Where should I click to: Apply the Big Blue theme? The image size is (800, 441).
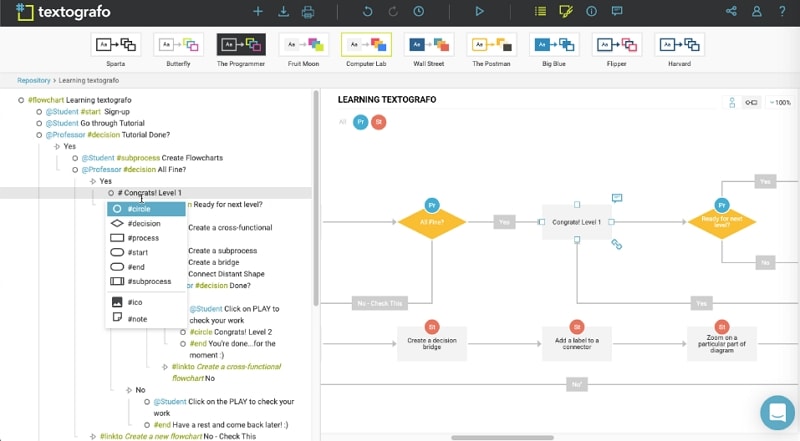554,50
